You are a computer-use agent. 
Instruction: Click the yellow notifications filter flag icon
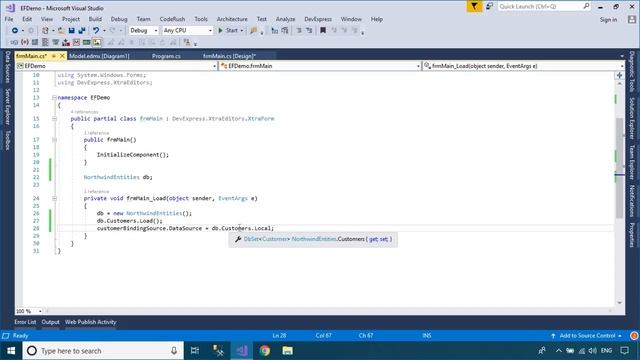(474, 7)
